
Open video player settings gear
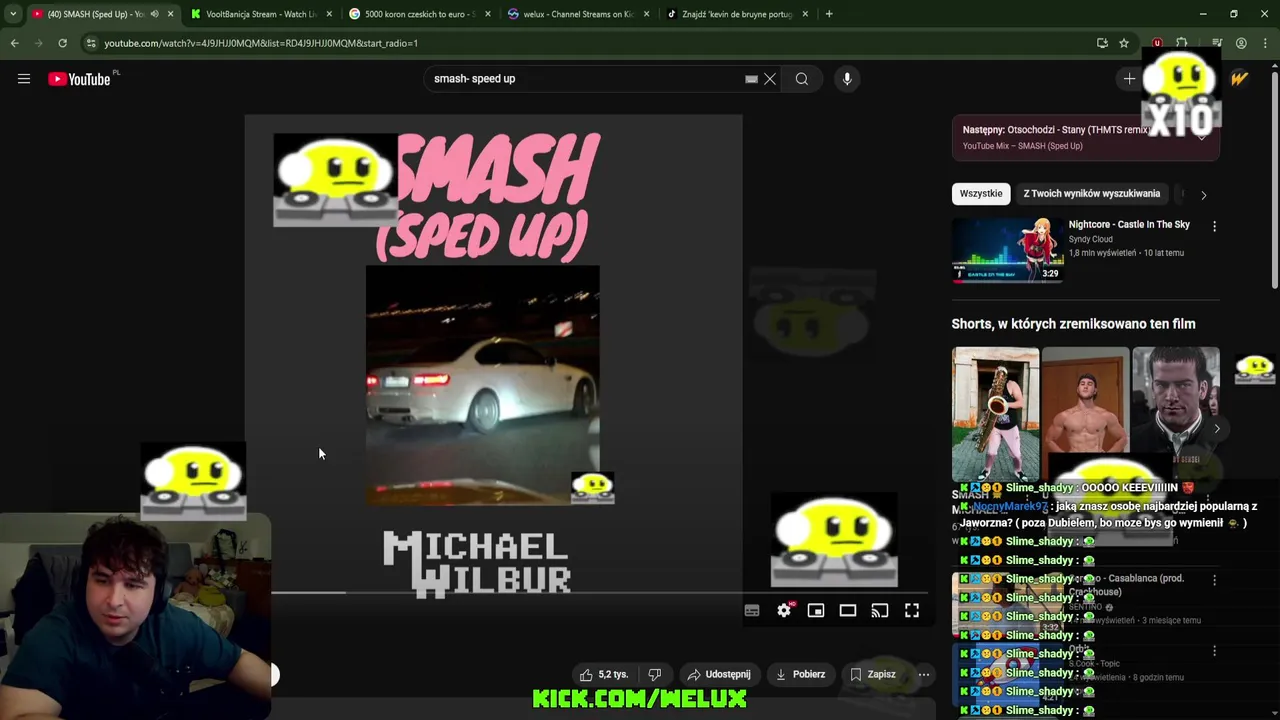pos(784,611)
